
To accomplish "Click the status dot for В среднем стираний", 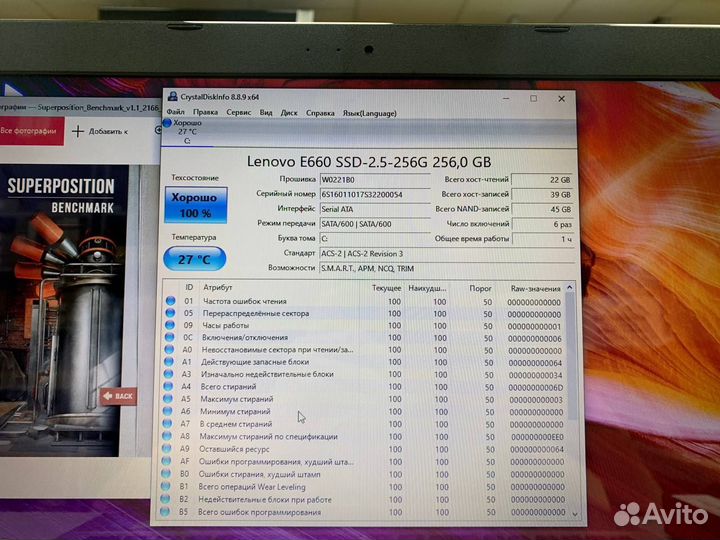I will [x=167, y=423].
